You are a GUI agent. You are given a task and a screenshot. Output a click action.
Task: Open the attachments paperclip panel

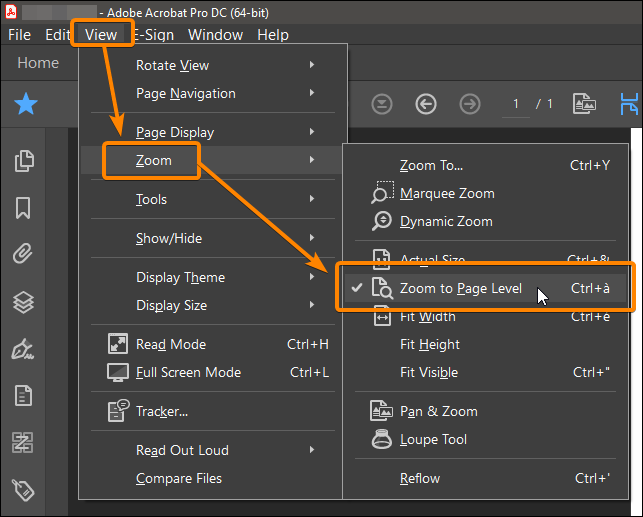[23, 254]
